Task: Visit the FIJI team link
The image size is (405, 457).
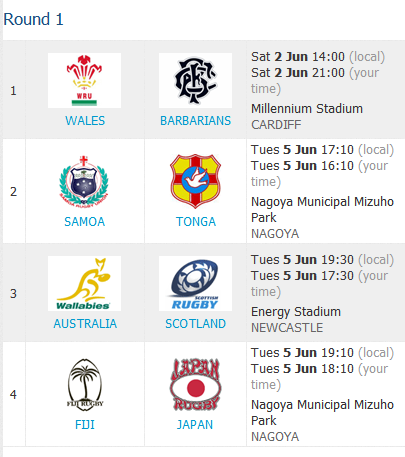Action: click(x=85, y=425)
